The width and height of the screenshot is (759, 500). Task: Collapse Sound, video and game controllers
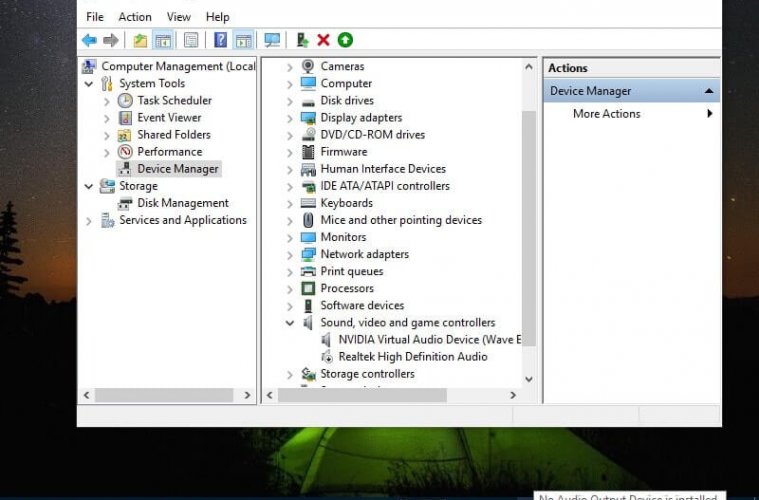coord(289,323)
